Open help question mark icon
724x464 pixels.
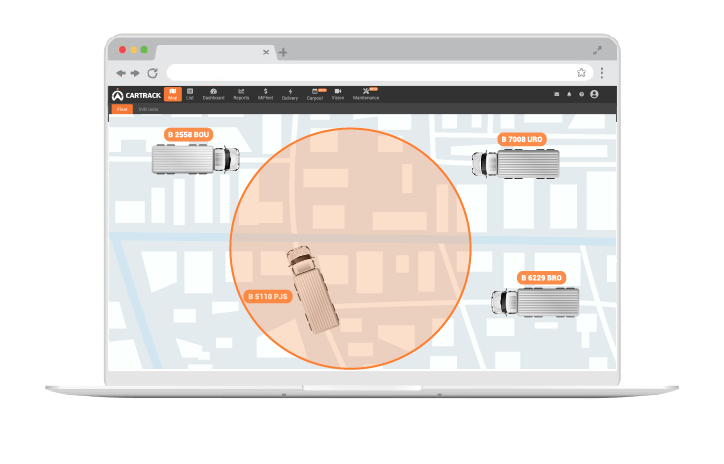[581, 94]
